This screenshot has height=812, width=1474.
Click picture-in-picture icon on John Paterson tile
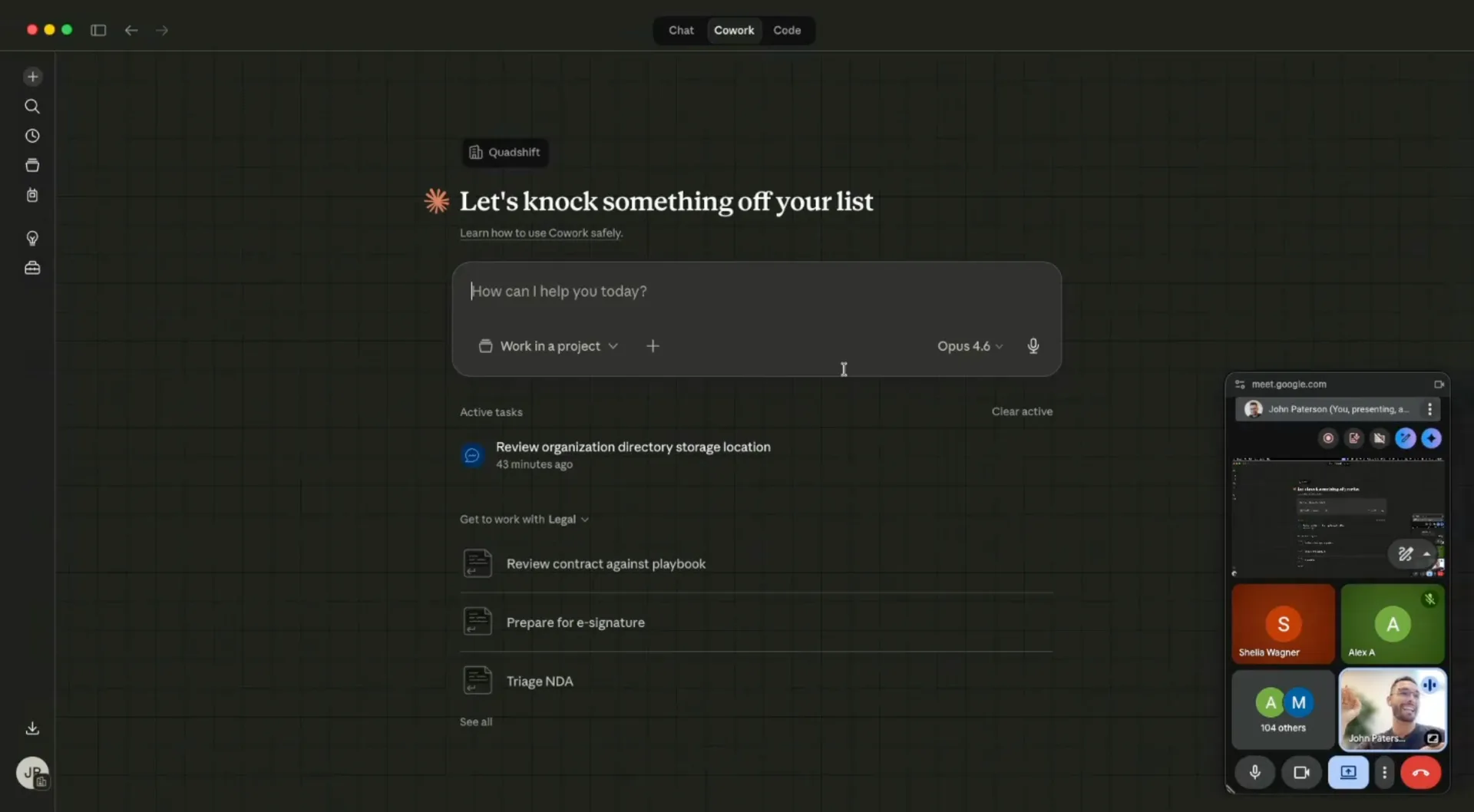[x=1433, y=738]
